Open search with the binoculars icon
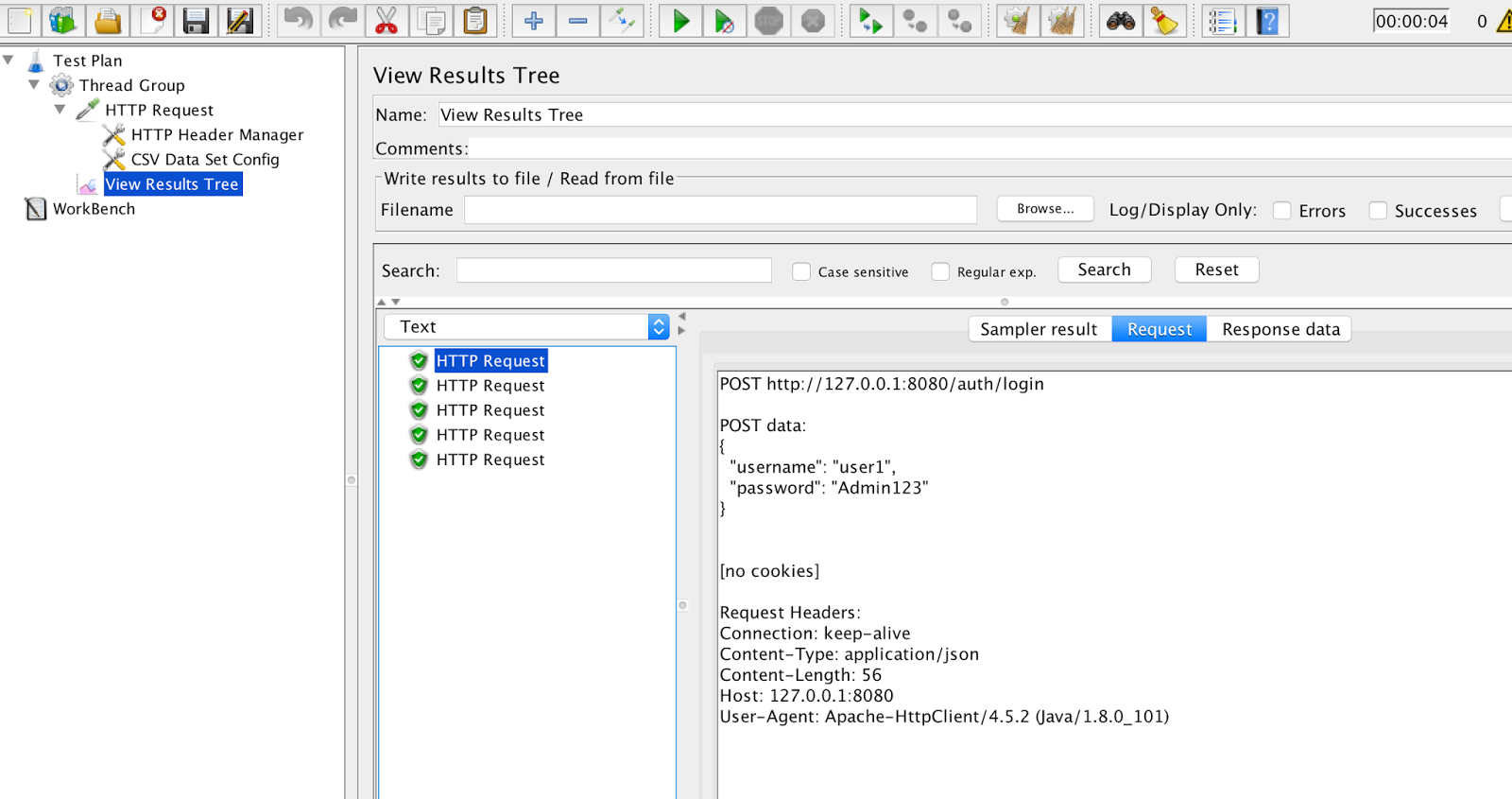This screenshot has width=1512, height=799. click(x=1121, y=20)
